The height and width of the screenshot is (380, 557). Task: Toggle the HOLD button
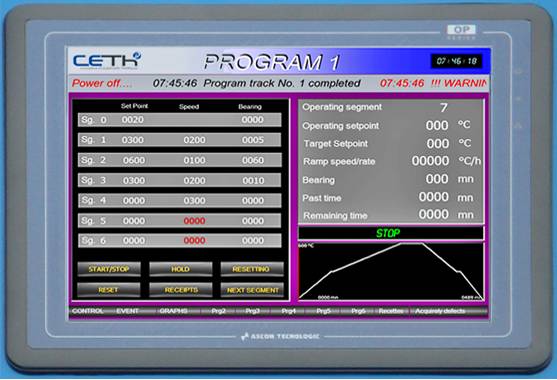[180, 269]
